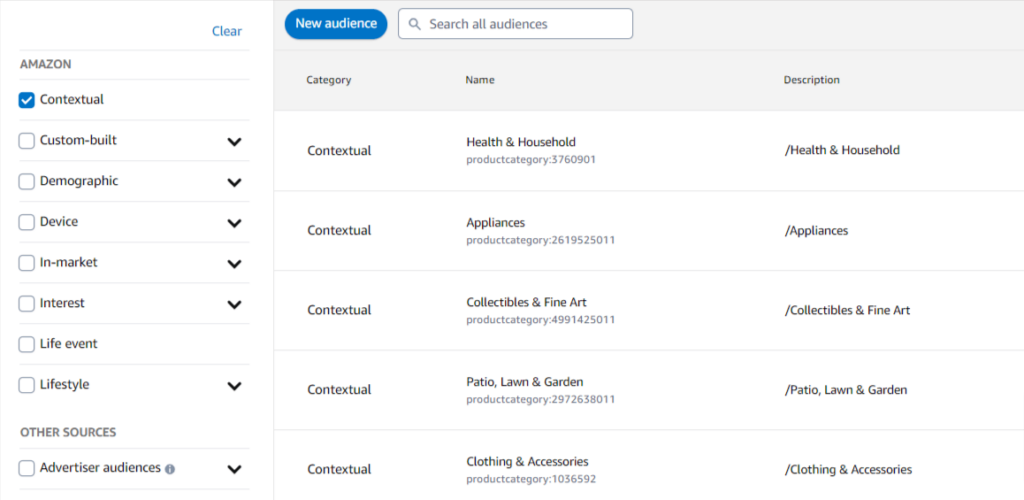Click the Description column header
Image resolution: width=1024 pixels, height=500 pixels.
pos(812,80)
